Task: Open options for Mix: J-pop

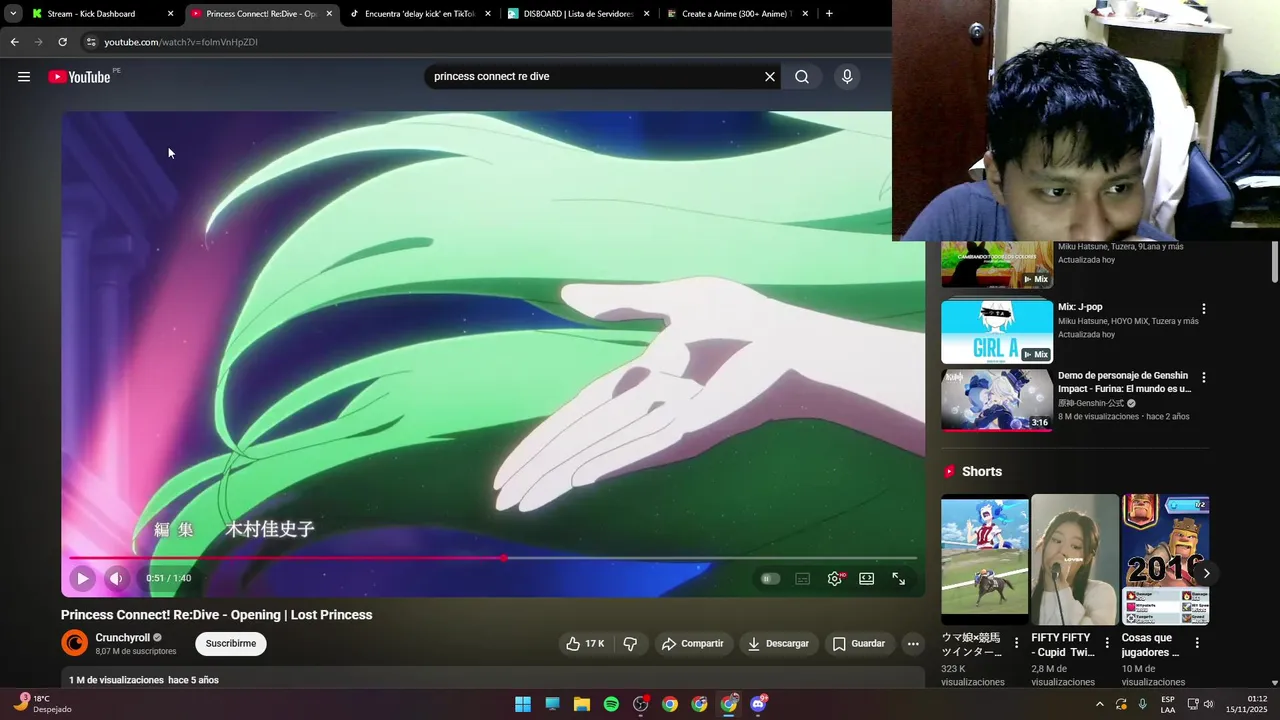Action: (x=1204, y=309)
